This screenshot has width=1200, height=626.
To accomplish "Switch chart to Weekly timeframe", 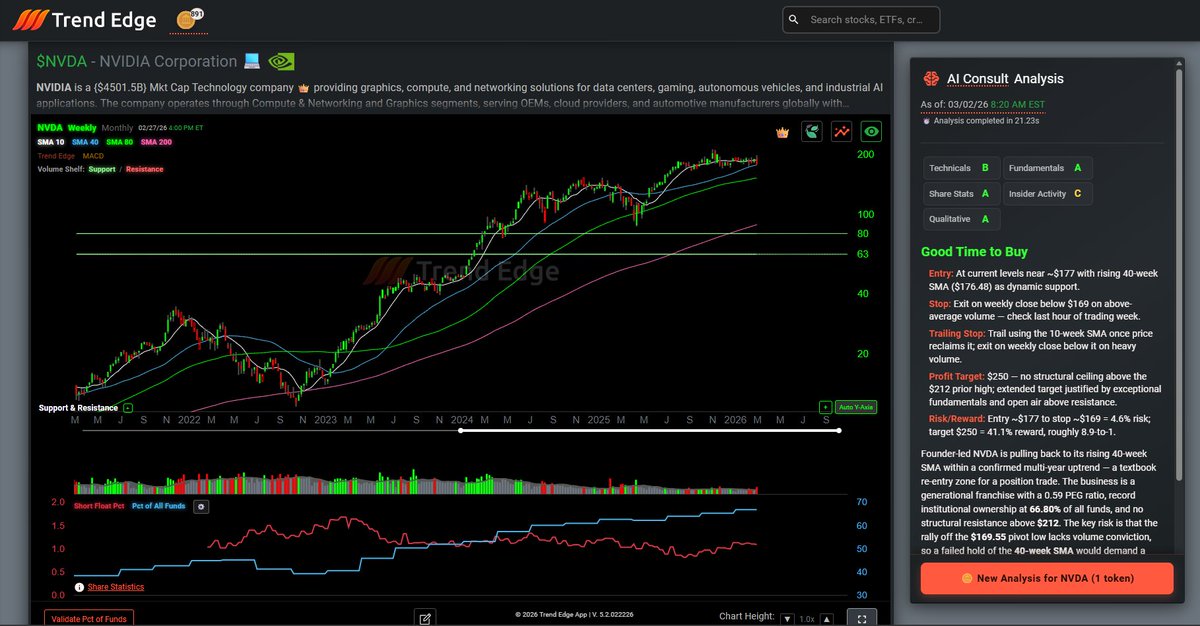I will tap(82, 128).
